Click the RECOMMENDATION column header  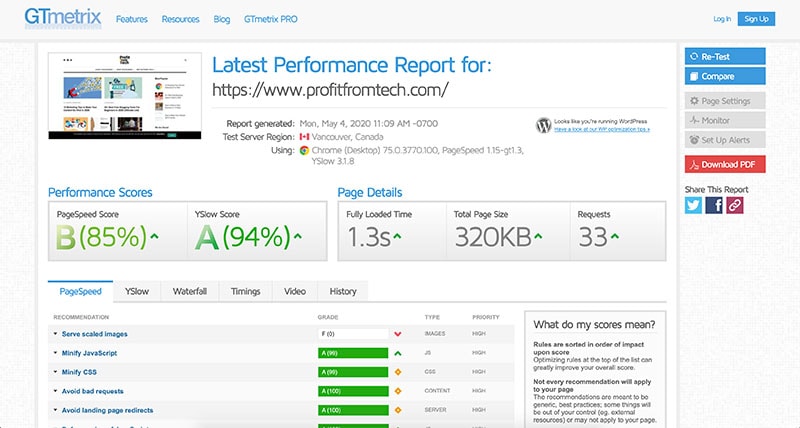point(81,317)
